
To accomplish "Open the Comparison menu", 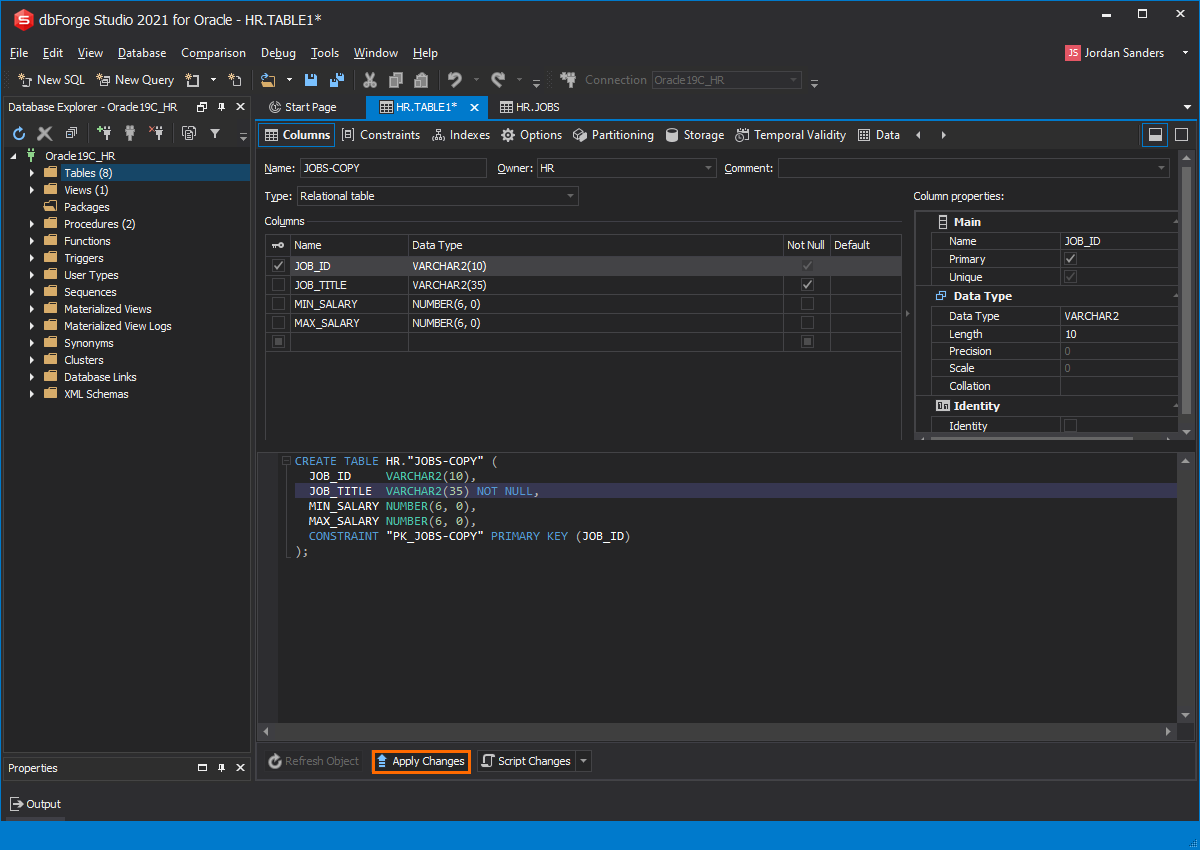I will coord(213,52).
